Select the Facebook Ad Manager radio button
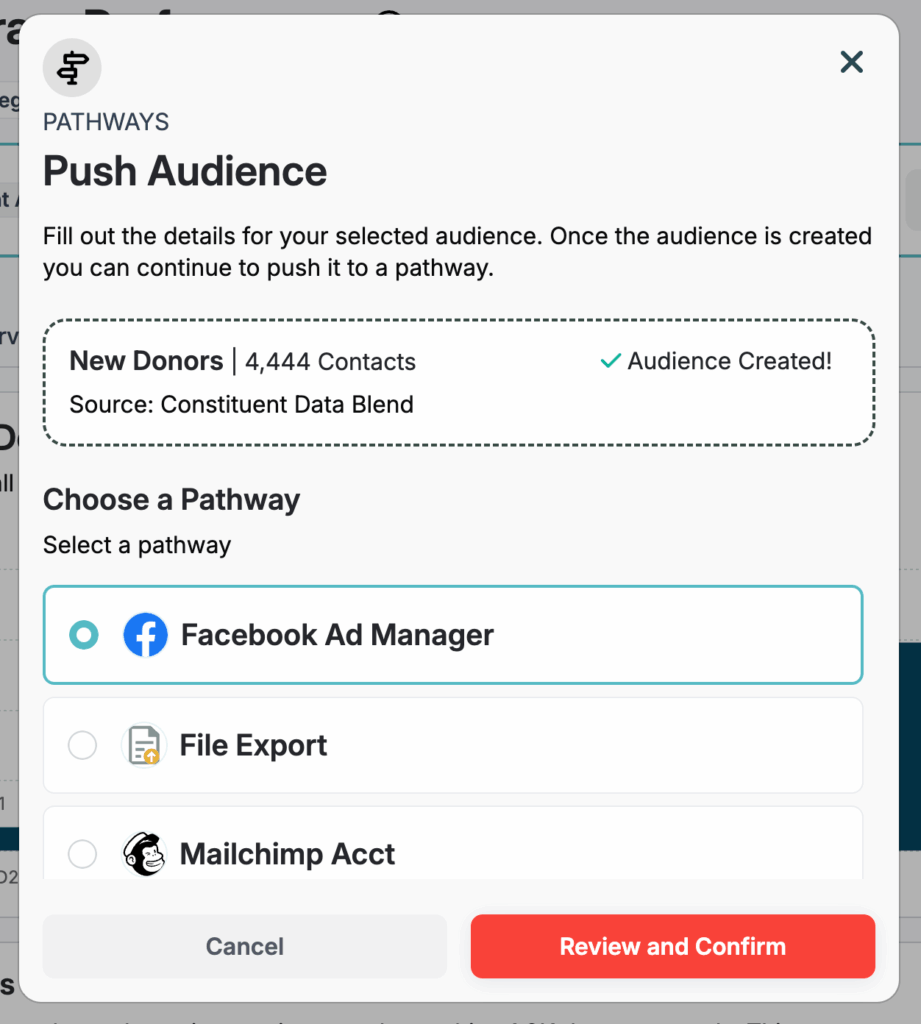Viewport: 921px width, 1024px height. pyautogui.click(x=84, y=635)
